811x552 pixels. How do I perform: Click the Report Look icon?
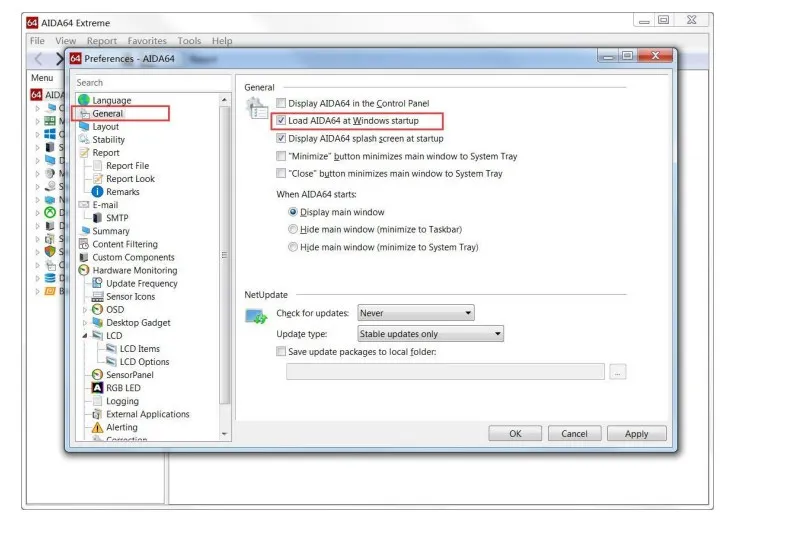[97, 178]
